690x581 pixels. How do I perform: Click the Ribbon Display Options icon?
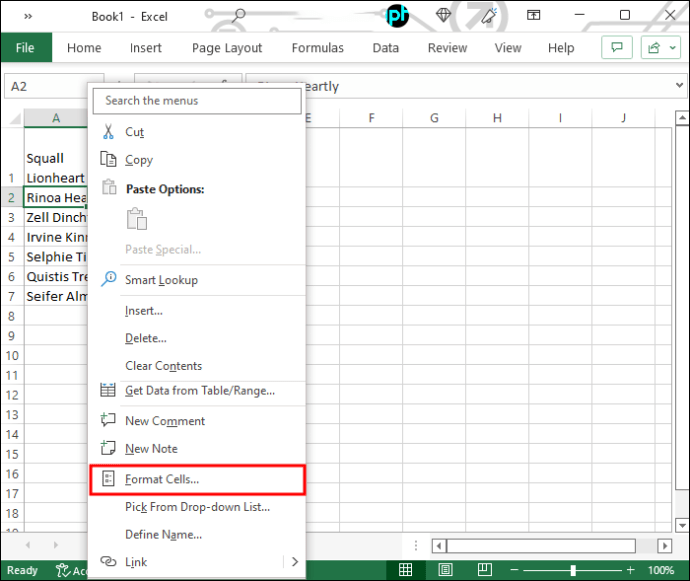click(x=533, y=15)
